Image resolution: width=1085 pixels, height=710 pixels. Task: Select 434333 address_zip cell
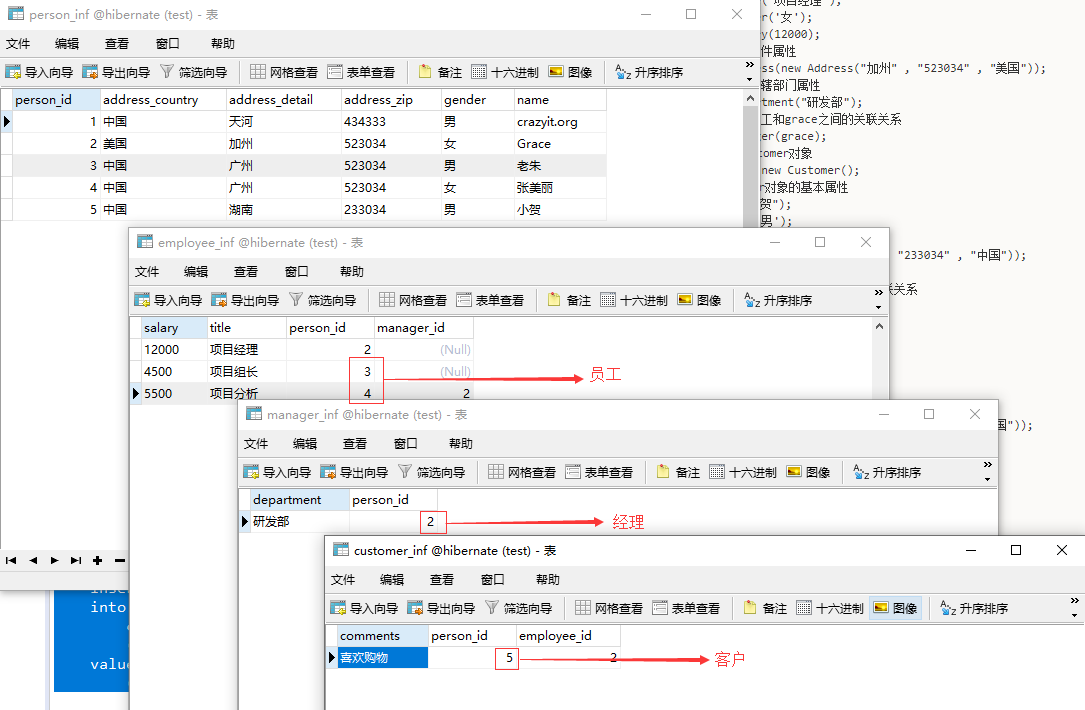pos(392,122)
